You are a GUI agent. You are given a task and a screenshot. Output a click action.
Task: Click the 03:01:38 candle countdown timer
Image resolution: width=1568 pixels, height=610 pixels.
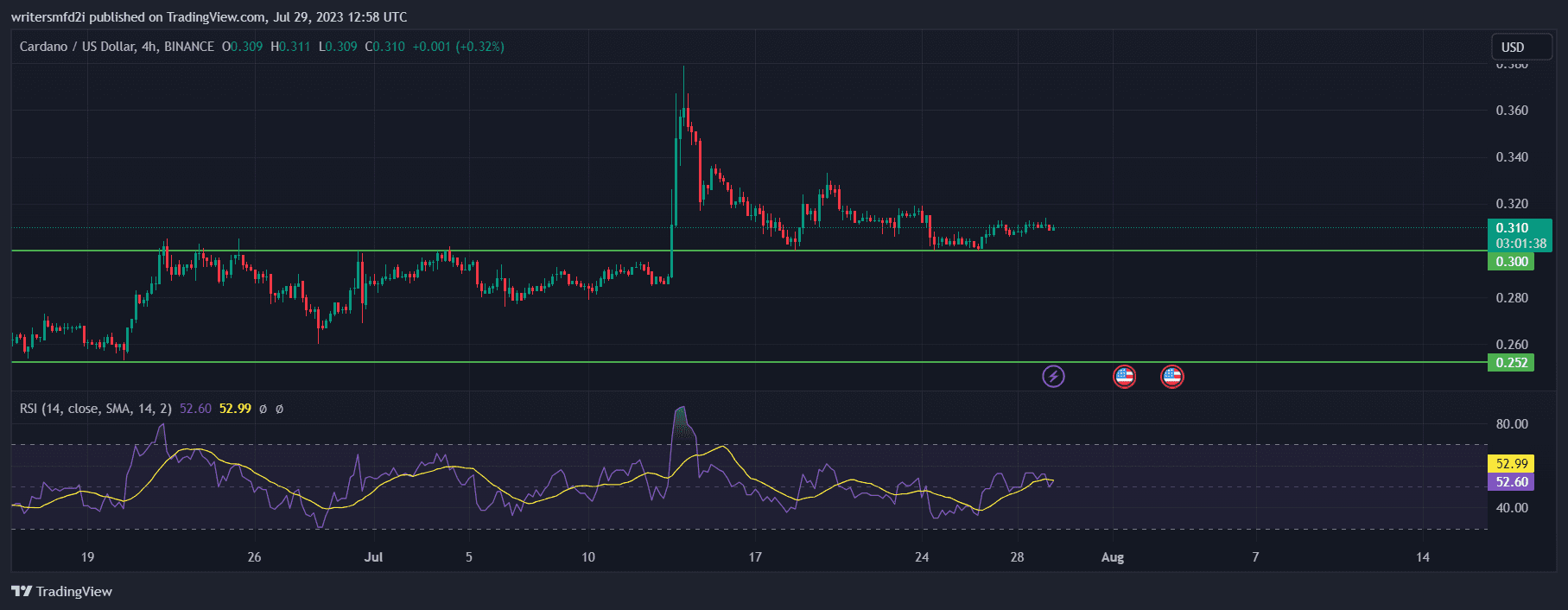tap(1520, 244)
